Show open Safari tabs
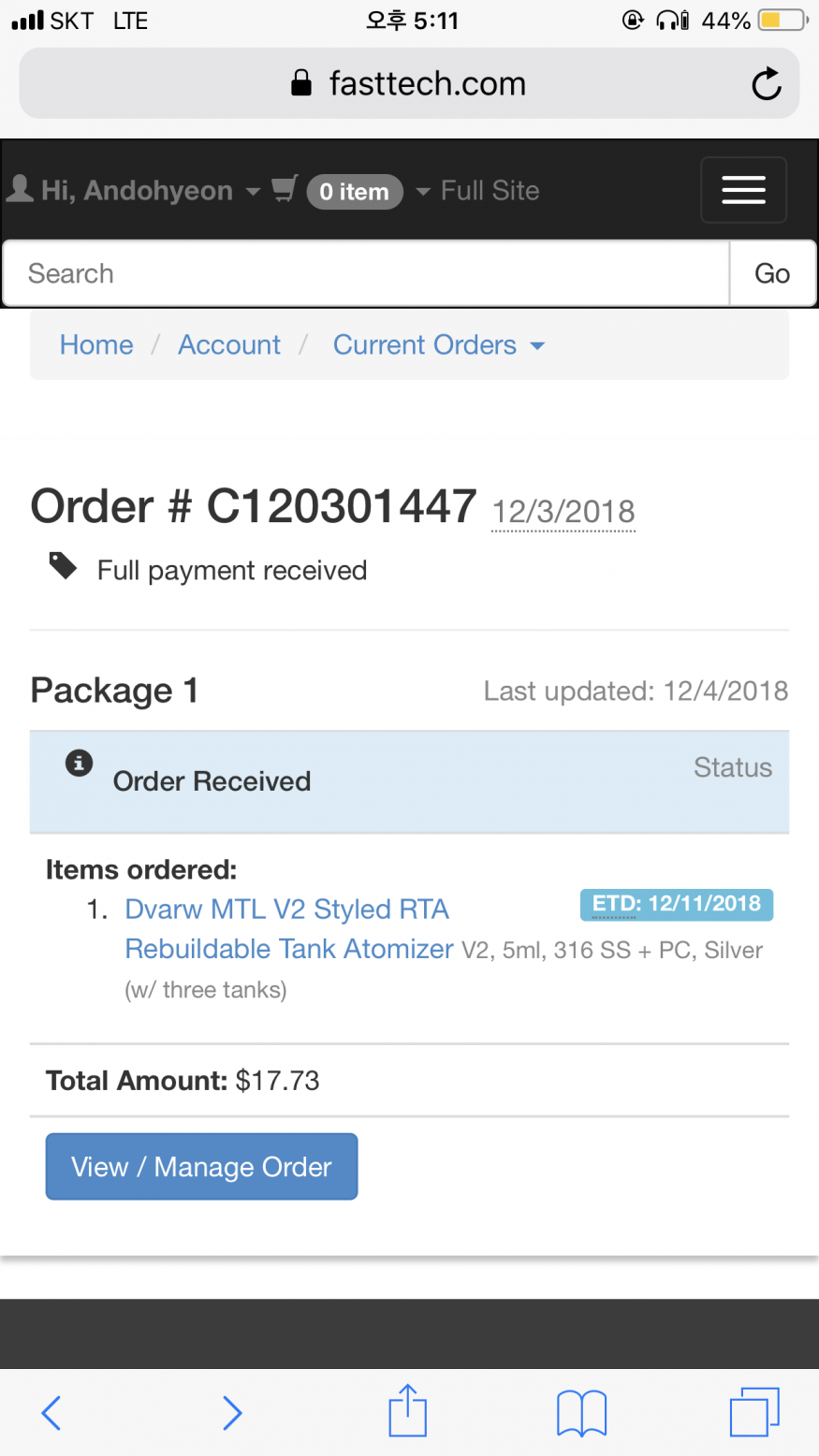This screenshot has width=819, height=1456. (x=753, y=1412)
